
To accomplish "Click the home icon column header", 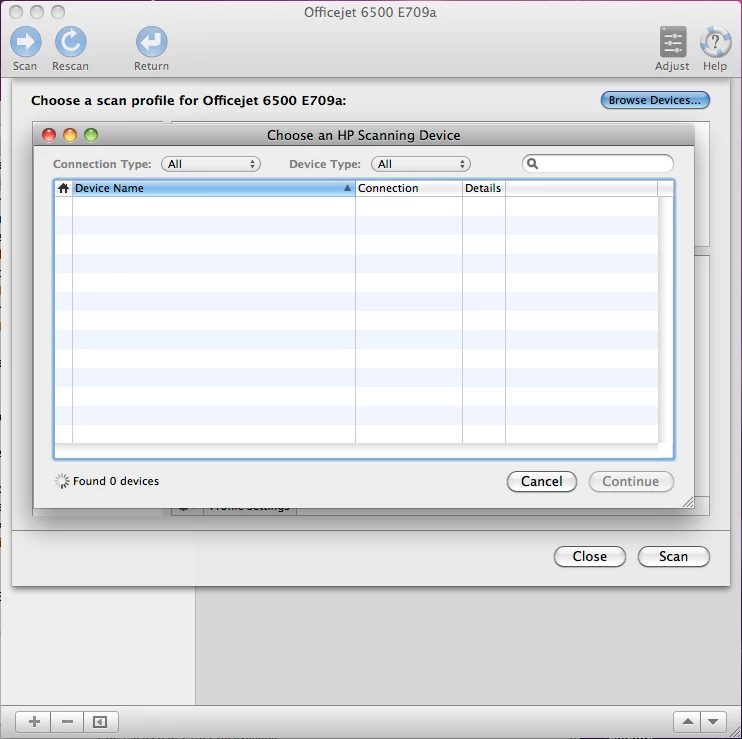I will pyautogui.click(x=63, y=188).
